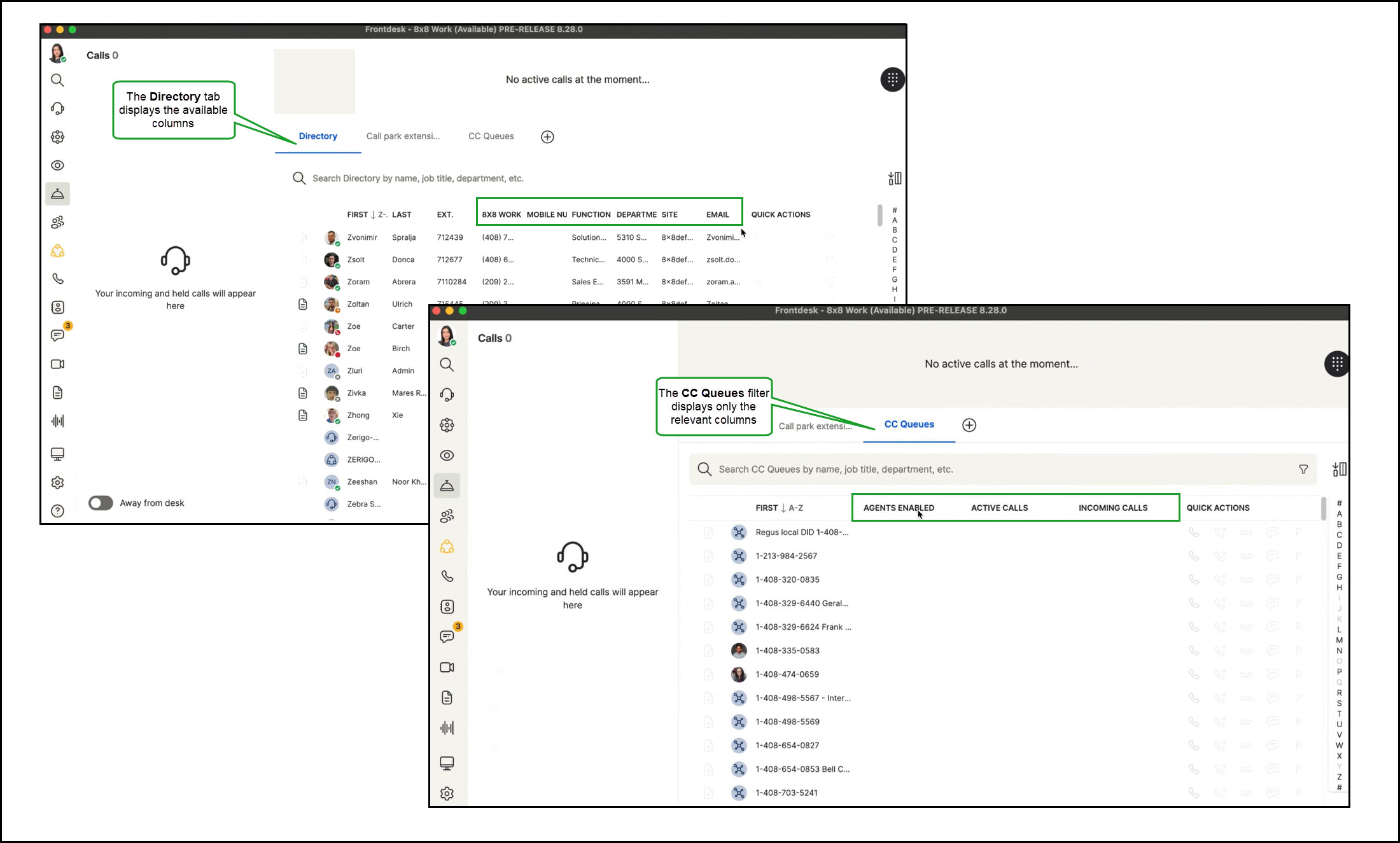Select the Call park extensions tab in the back window
The image size is (1400, 843).
tap(403, 136)
